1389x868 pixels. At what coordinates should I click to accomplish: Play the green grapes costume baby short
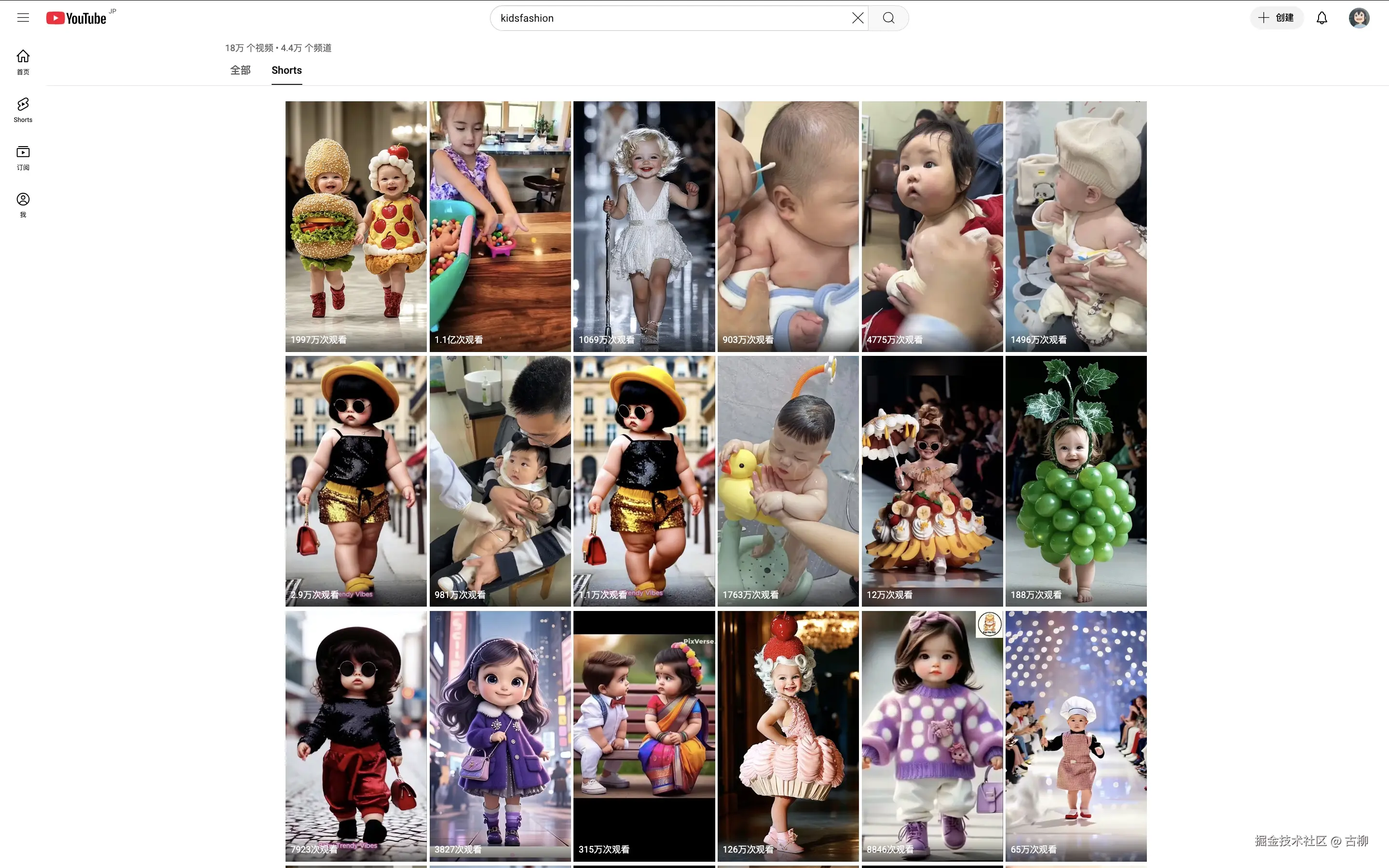[1076, 480]
